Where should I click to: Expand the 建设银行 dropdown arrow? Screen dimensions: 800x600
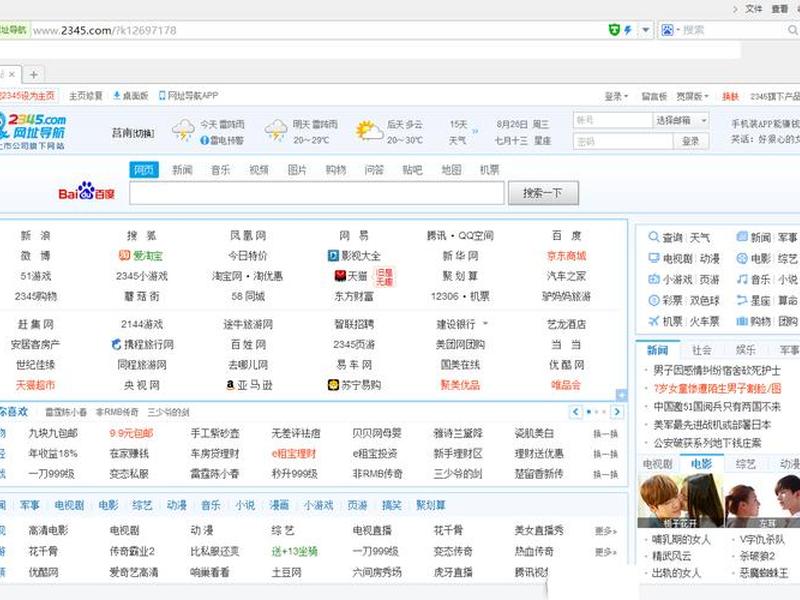pos(485,323)
